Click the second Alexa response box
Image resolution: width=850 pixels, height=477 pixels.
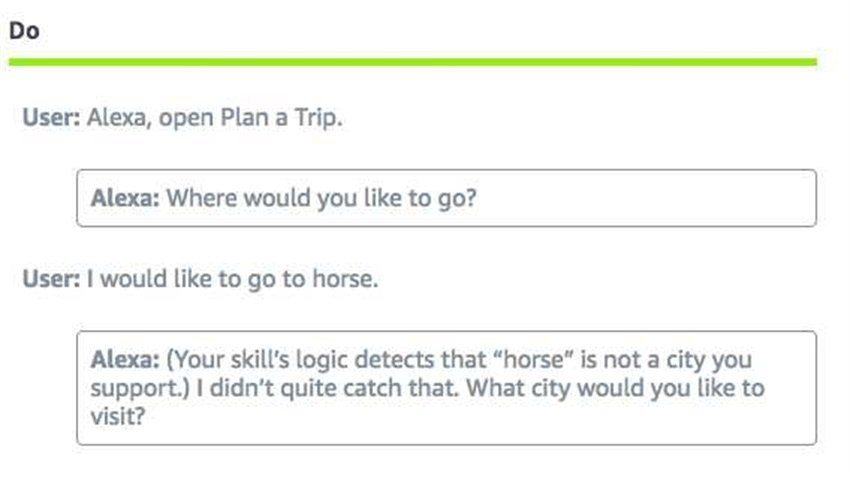[447, 388]
